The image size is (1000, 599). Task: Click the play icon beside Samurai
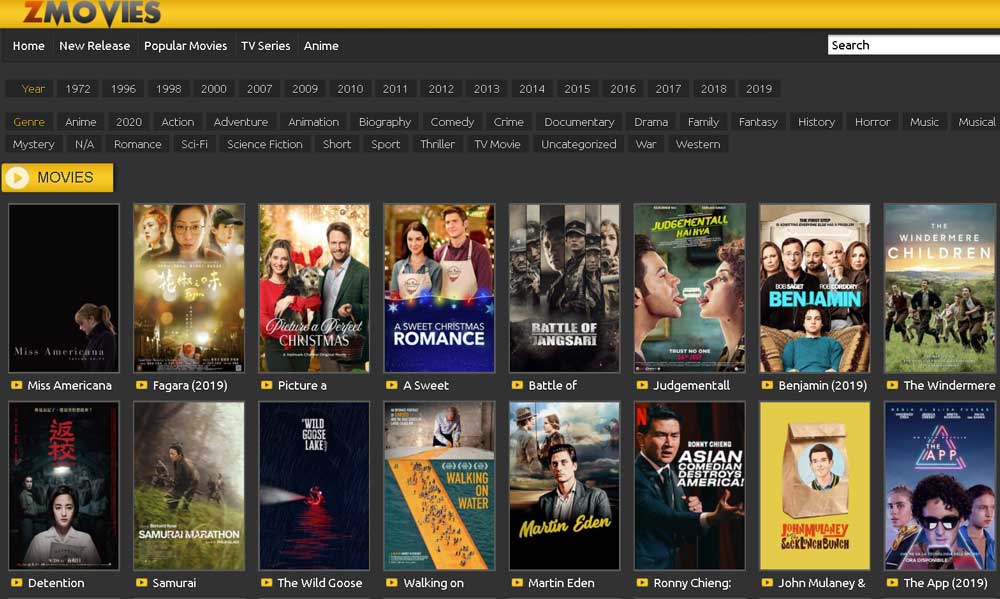(142, 582)
